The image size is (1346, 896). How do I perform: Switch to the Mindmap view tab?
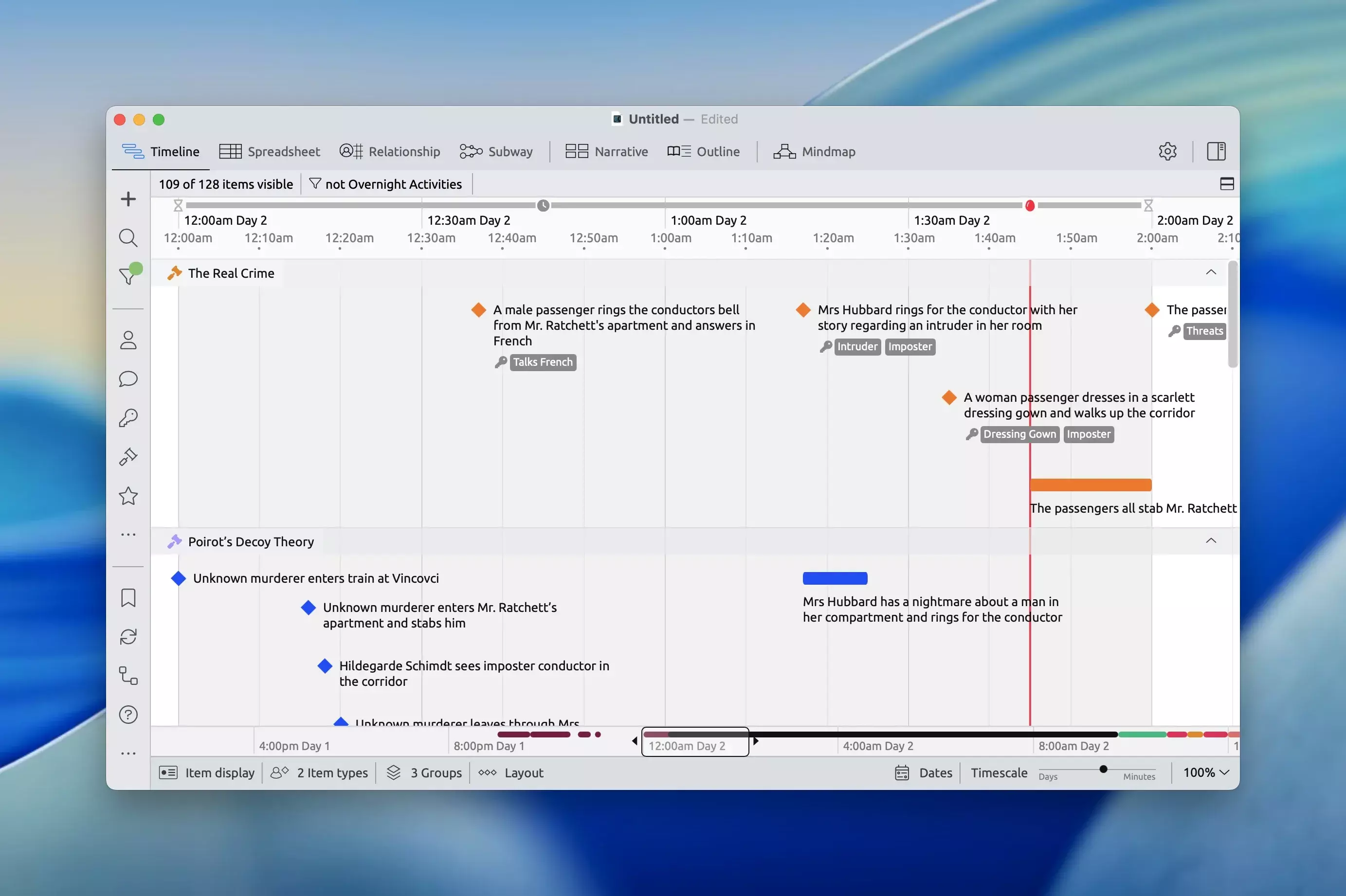814,151
